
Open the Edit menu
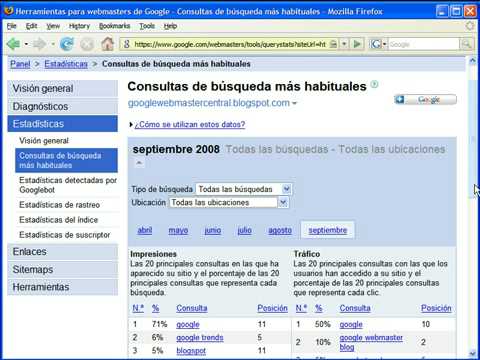click(31, 26)
